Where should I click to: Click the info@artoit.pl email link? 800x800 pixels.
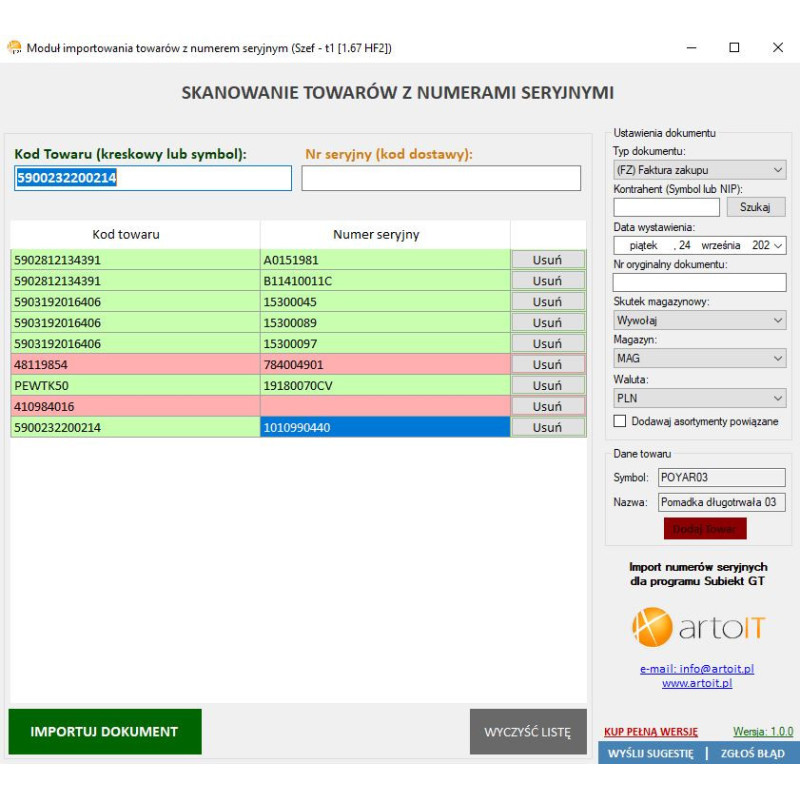(697, 669)
